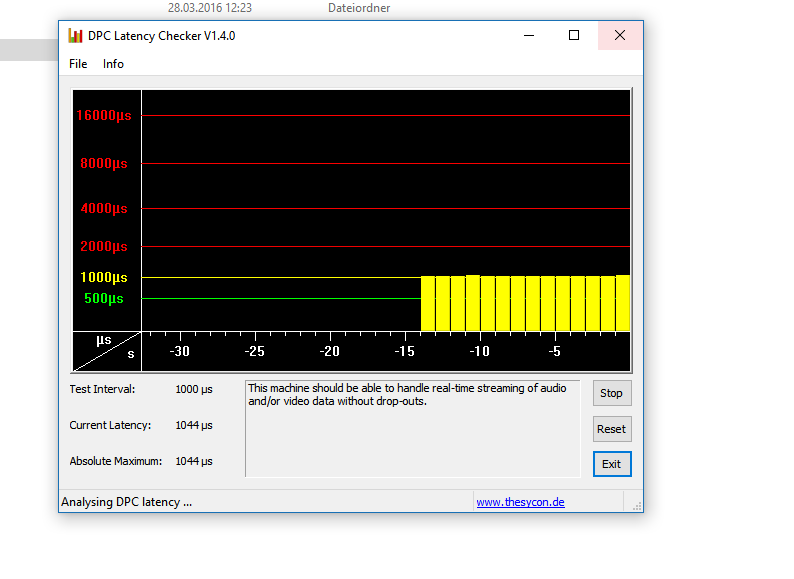Screen dimensions: 794x579
Task: Open the File menu
Action: pos(78,64)
